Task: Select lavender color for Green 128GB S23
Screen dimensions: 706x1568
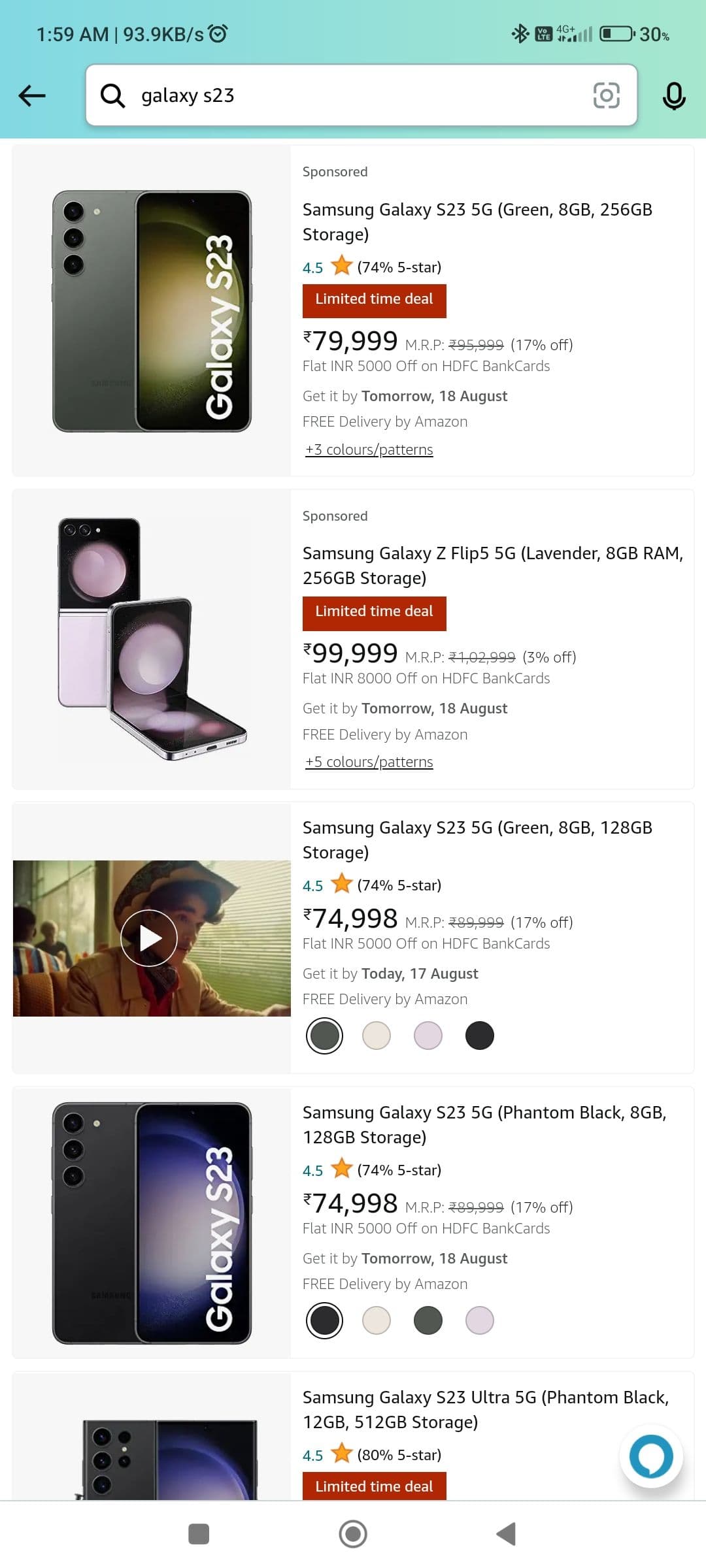Action: [x=428, y=1036]
